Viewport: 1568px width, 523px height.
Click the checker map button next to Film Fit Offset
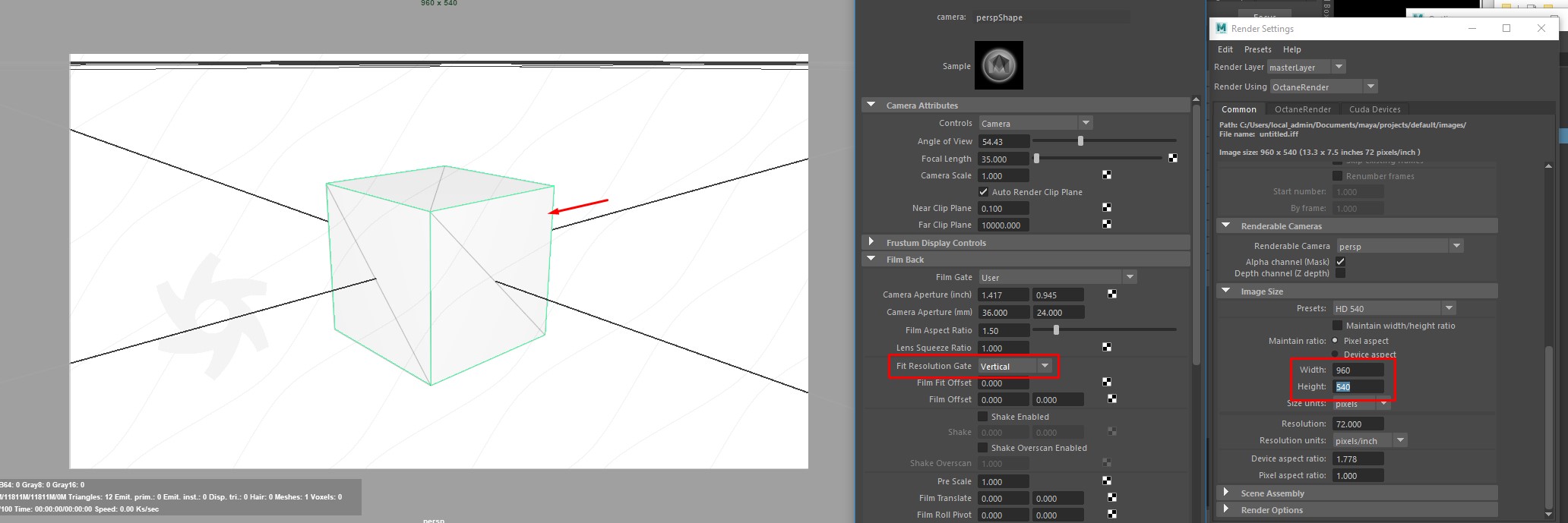click(1107, 382)
